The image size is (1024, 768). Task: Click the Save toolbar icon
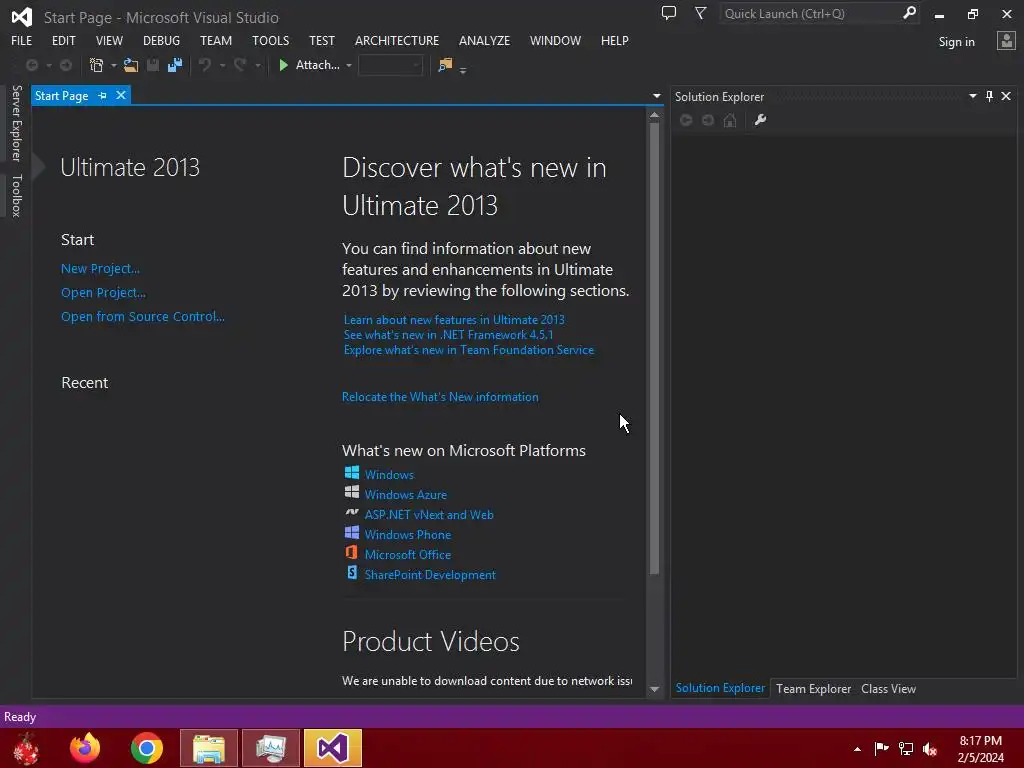tap(153, 65)
